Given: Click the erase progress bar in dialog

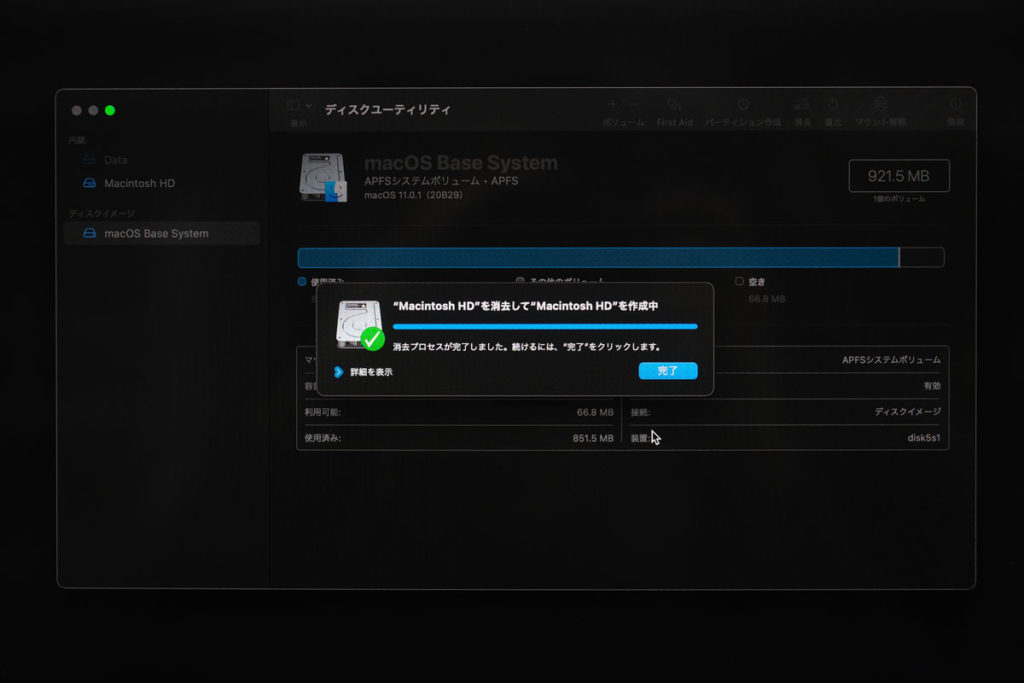Looking at the screenshot, I should [545, 326].
